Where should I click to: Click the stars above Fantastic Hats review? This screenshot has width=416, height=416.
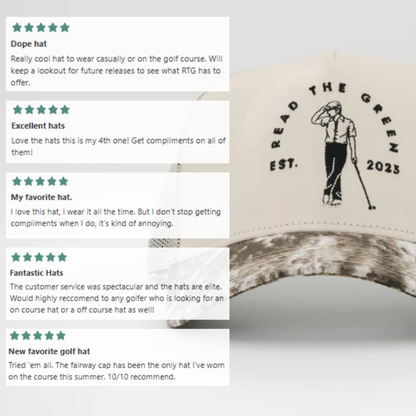coord(39,257)
